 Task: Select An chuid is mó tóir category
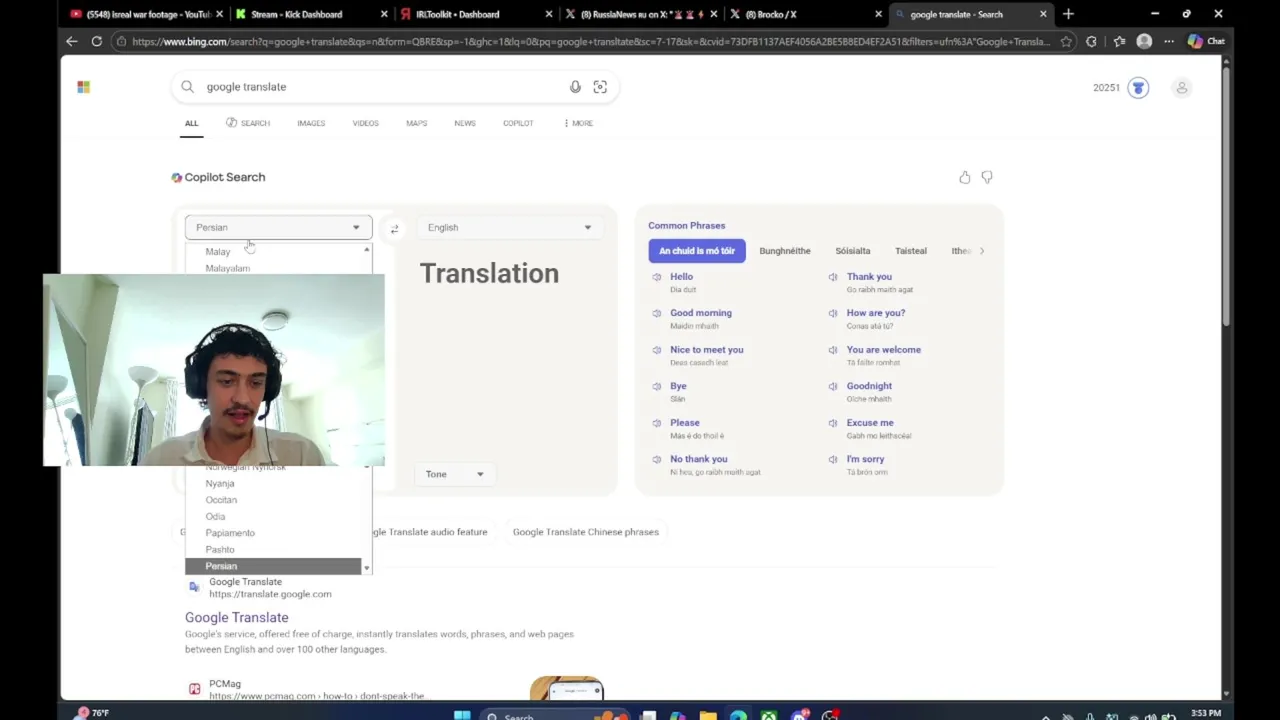coord(697,251)
